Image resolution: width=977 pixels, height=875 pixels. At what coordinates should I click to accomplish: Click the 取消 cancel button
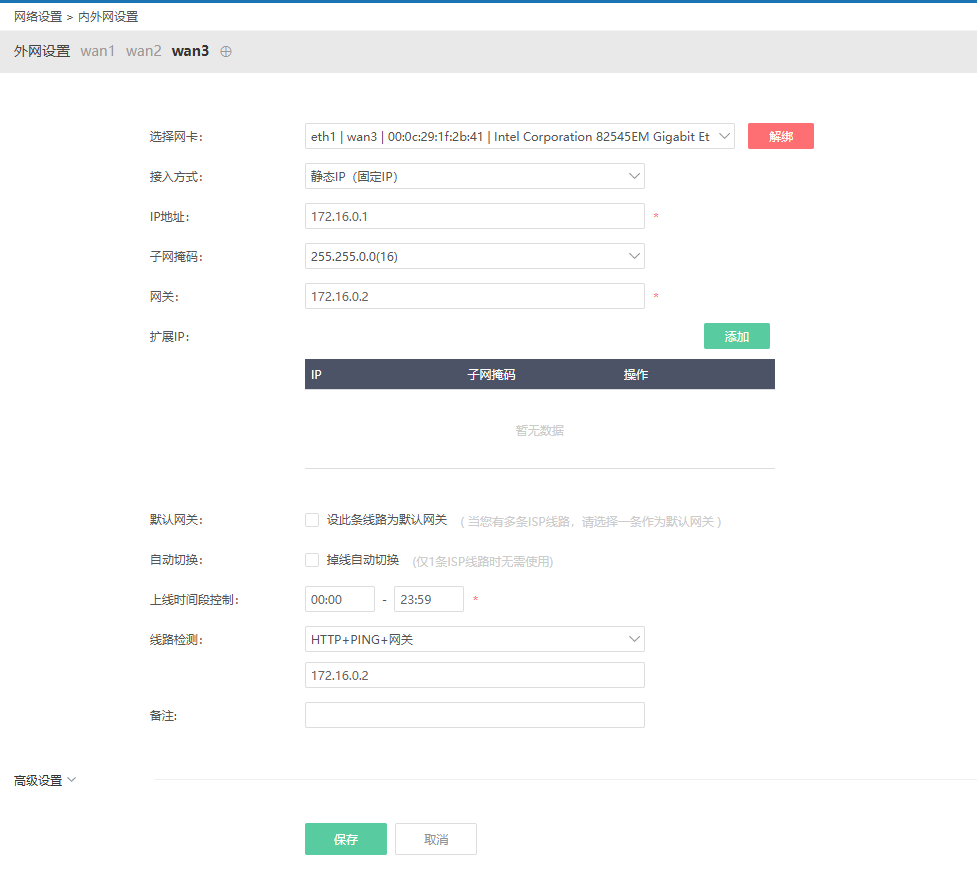(435, 840)
